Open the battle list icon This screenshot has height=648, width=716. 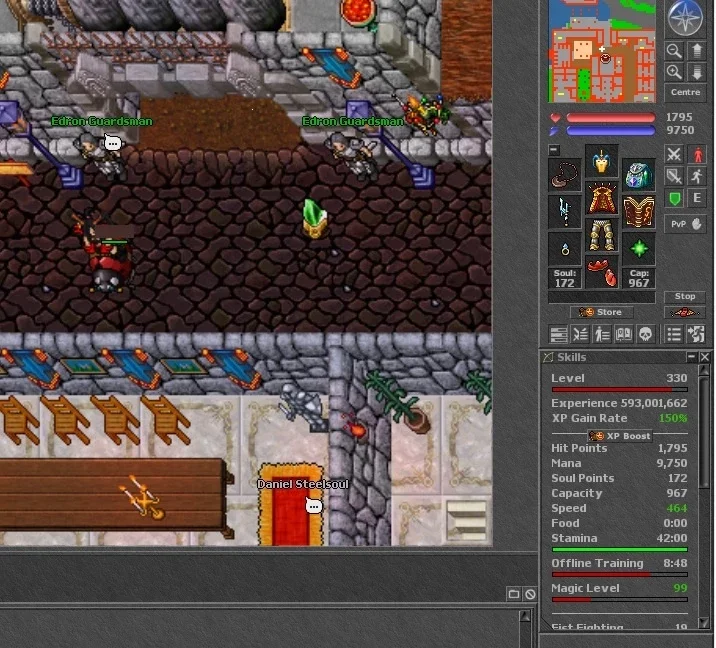coord(580,335)
